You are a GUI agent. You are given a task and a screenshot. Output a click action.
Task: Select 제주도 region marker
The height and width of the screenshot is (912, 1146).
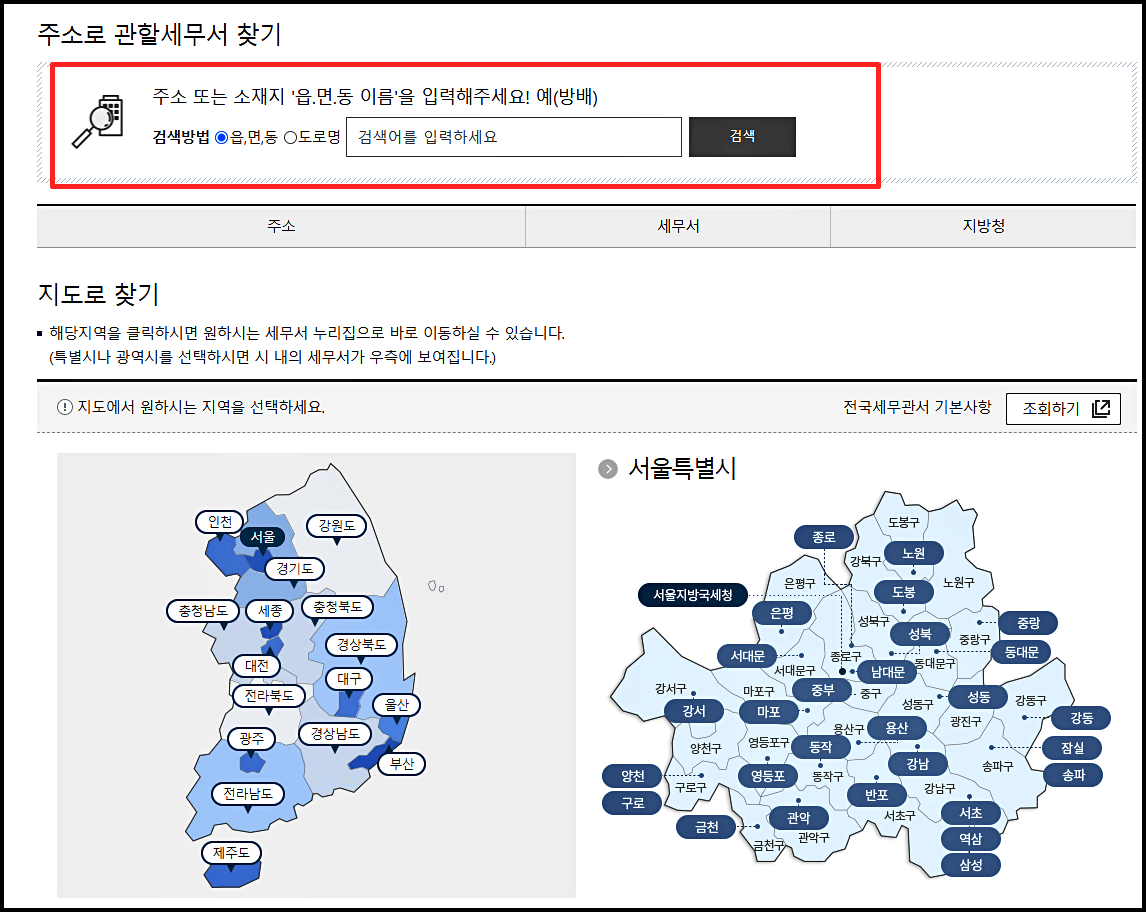click(x=231, y=853)
